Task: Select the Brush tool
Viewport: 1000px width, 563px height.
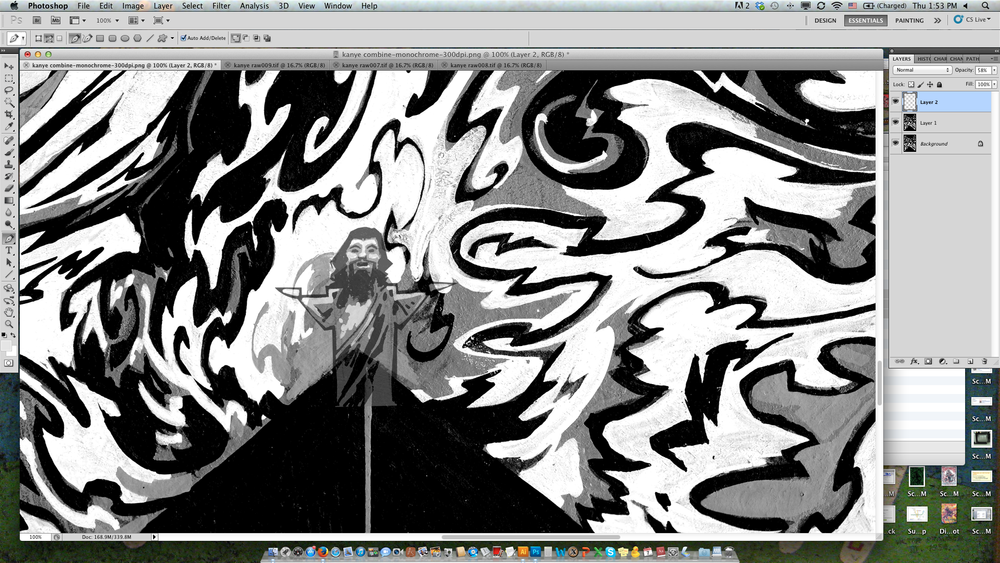Action: tap(9, 152)
